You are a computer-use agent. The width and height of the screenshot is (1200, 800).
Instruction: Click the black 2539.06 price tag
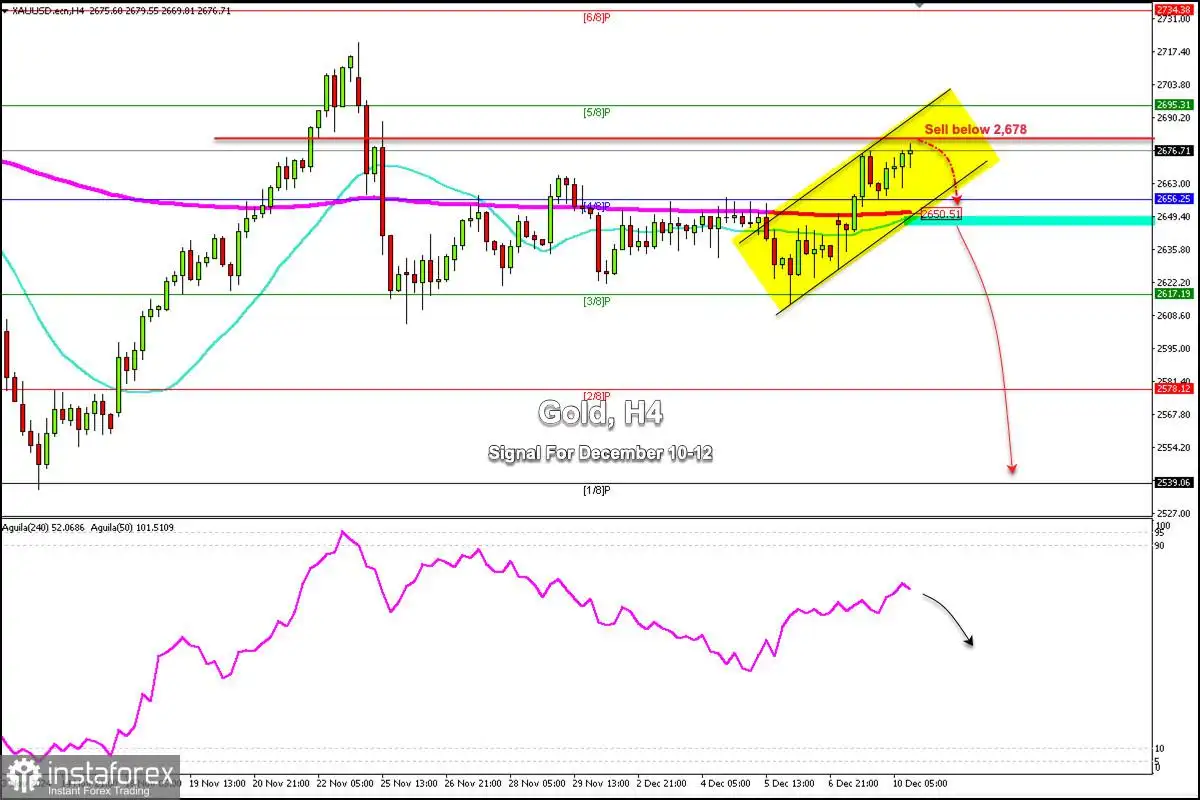click(x=1172, y=482)
